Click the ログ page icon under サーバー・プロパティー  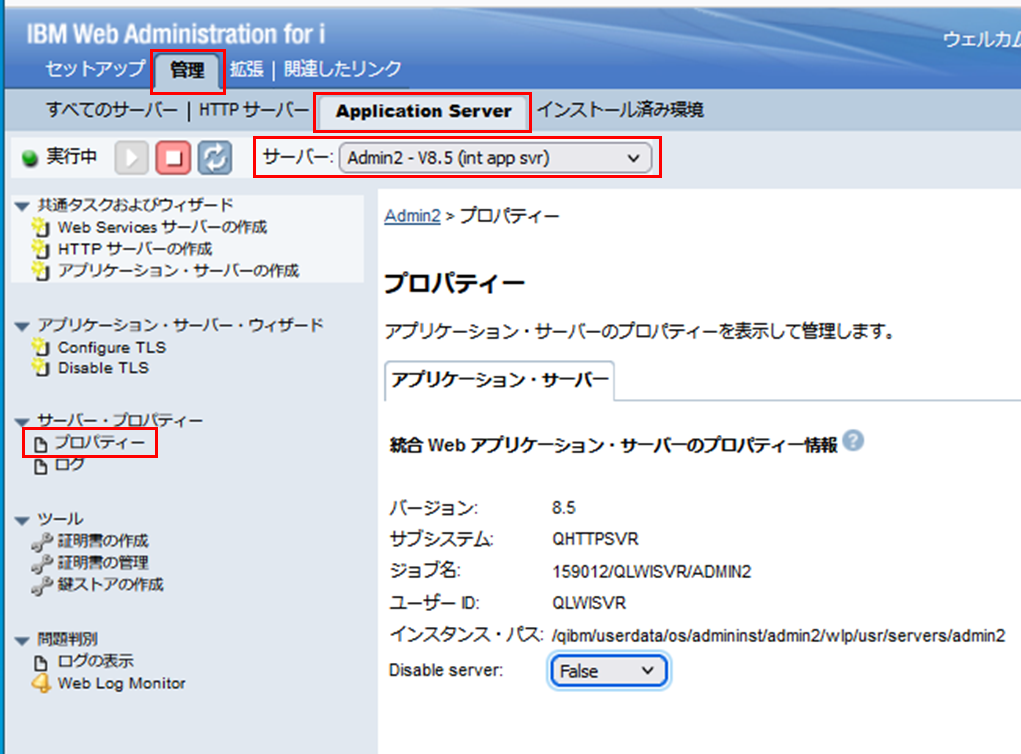pos(40,466)
